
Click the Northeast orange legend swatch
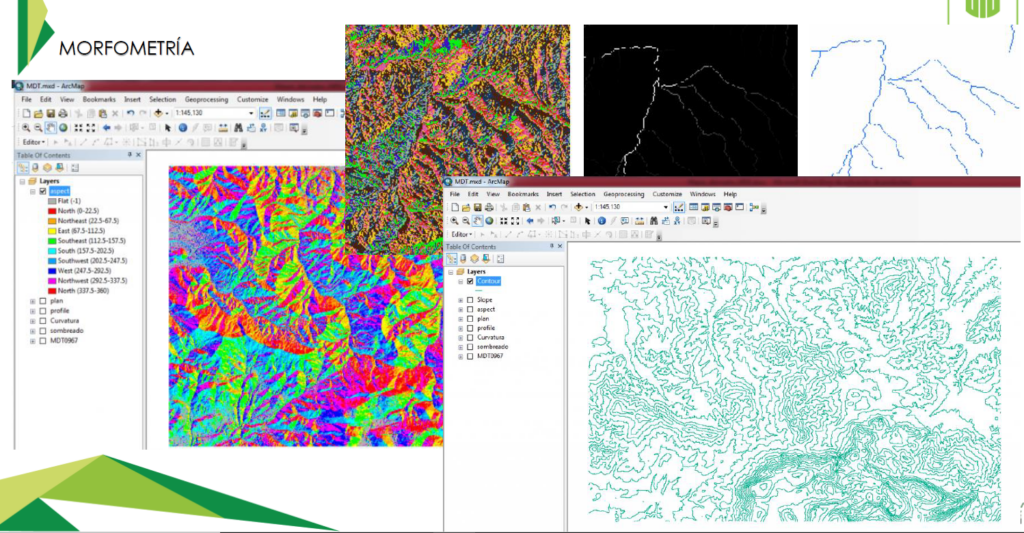[x=52, y=221]
